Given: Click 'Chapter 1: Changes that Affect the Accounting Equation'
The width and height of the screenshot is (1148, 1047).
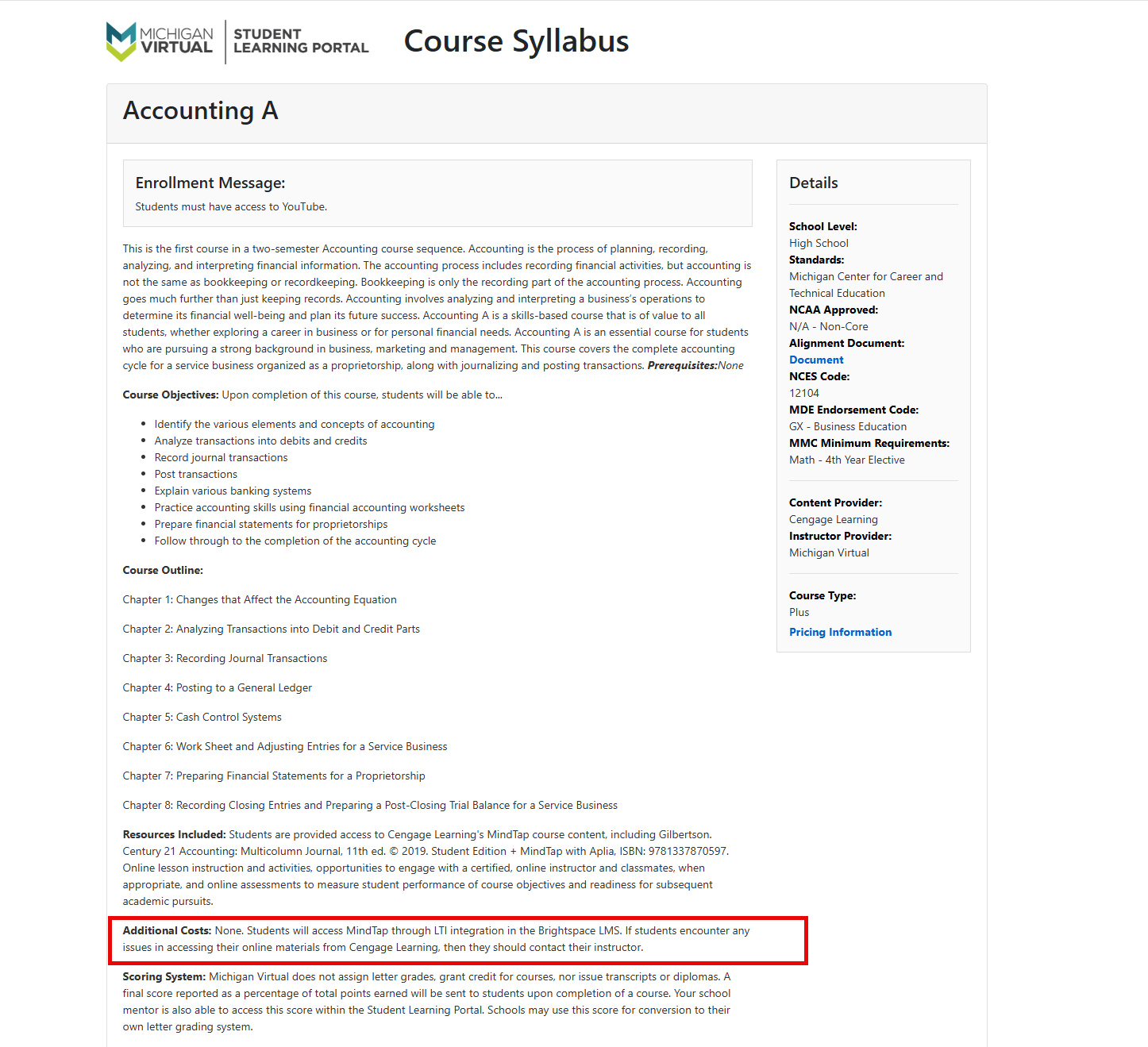Looking at the screenshot, I should (x=260, y=599).
